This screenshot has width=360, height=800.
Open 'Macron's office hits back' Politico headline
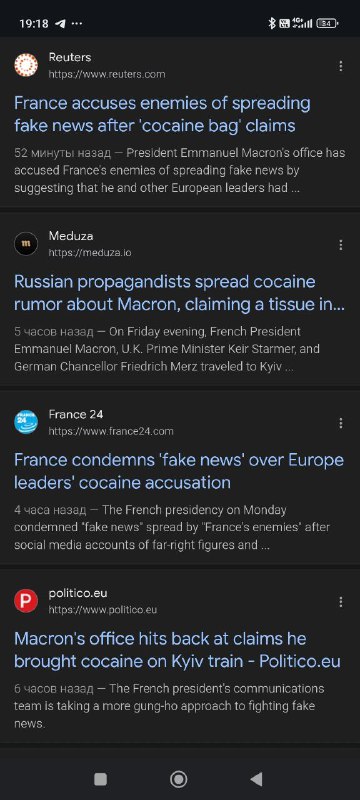177,649
